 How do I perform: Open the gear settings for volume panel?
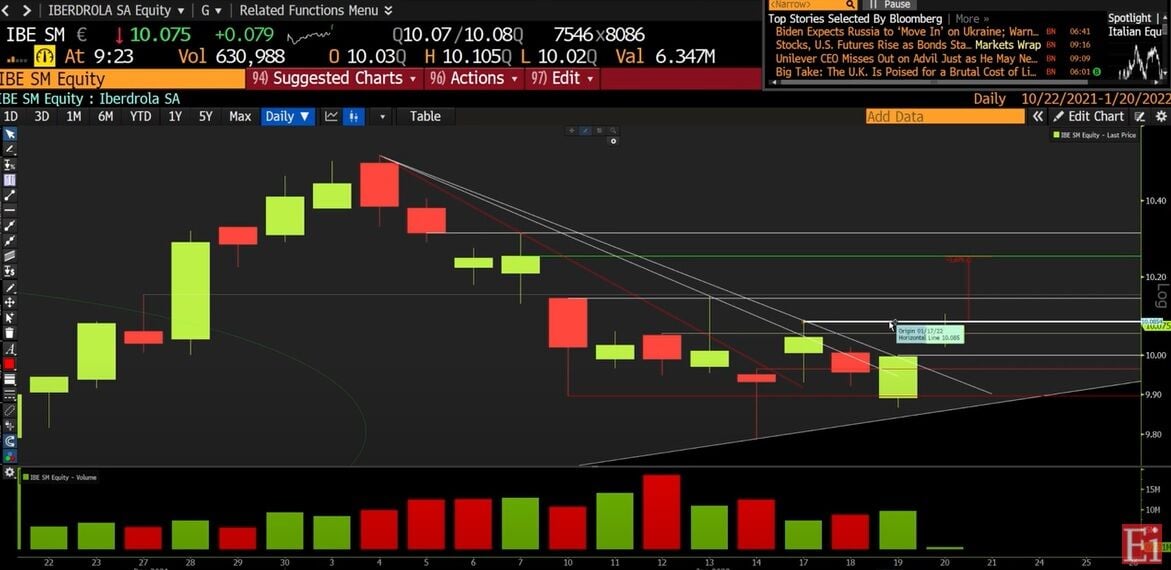[x=10, y=474]
